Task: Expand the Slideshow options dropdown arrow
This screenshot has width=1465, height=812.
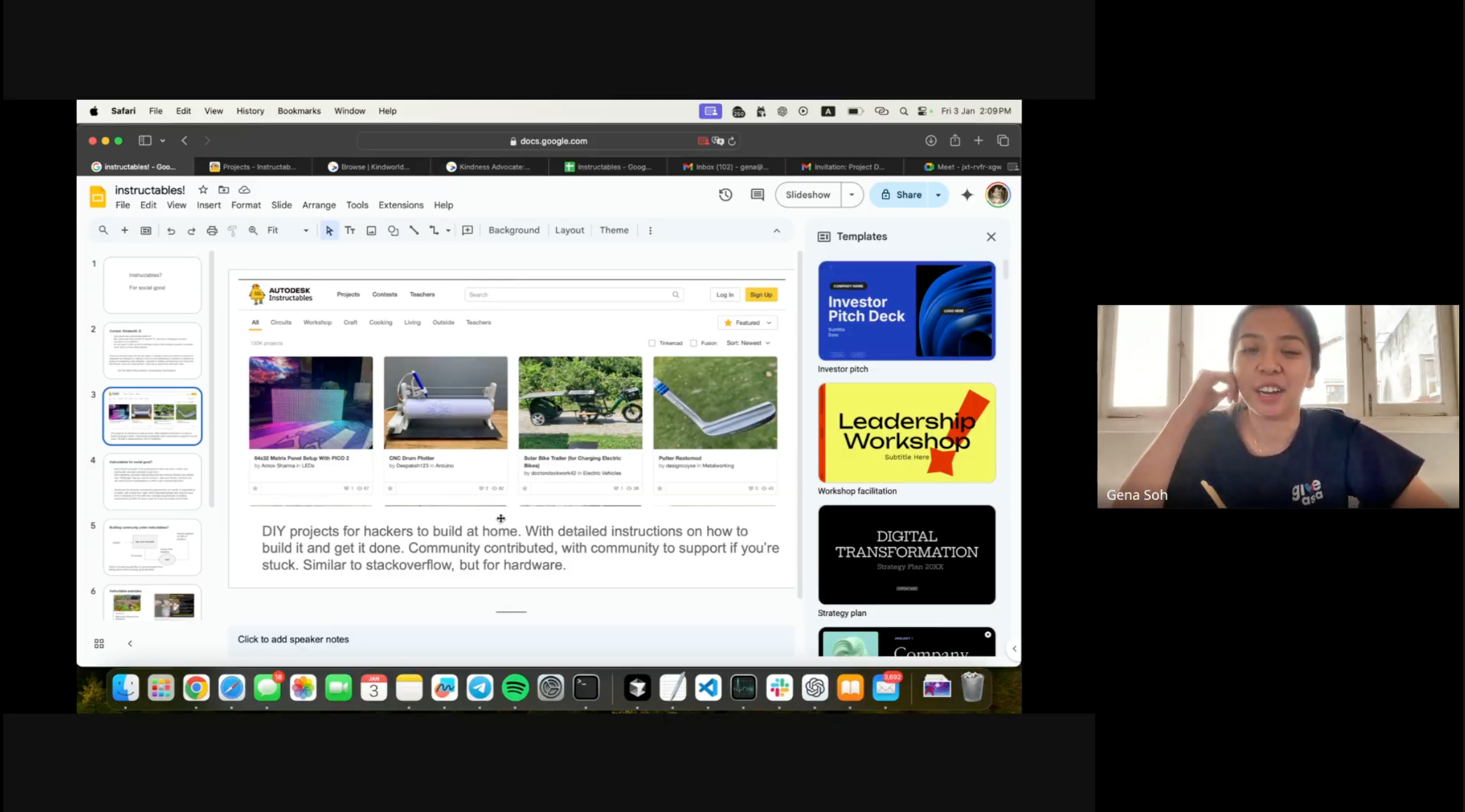Action: click(851, 195)
